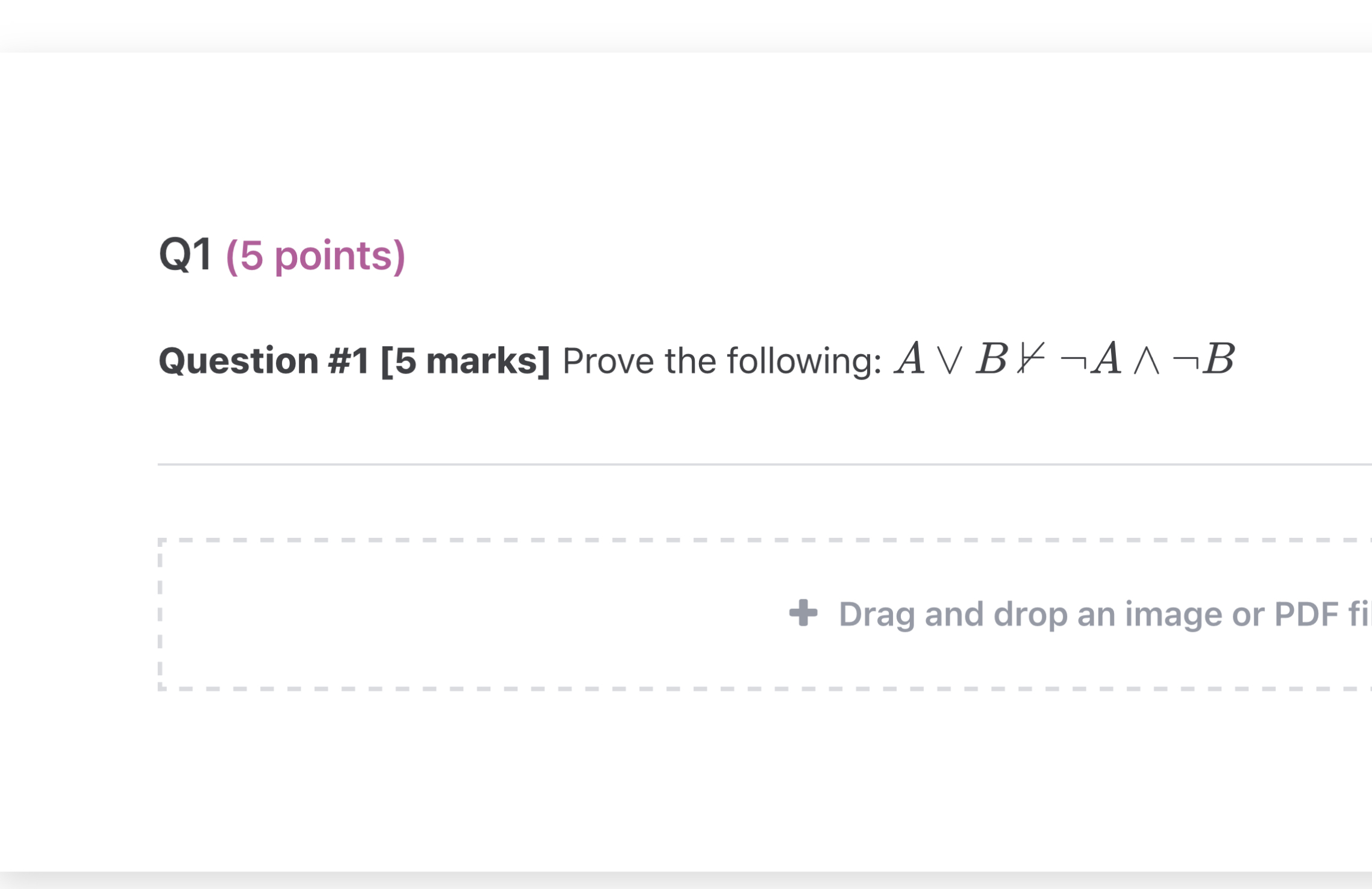Click the Question #1 [5 marks] text

coord(356,360)
